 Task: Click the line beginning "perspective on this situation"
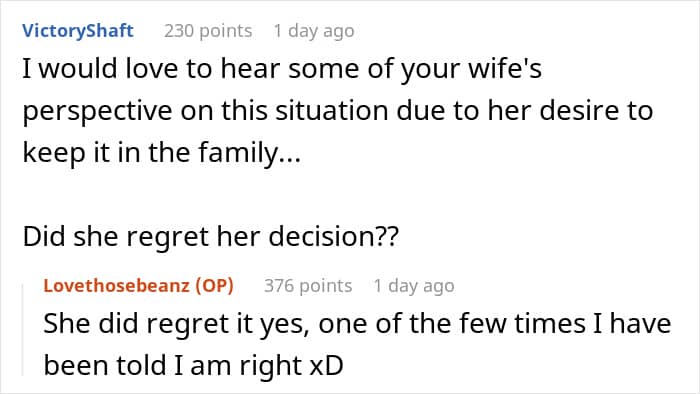click(338, 111)
